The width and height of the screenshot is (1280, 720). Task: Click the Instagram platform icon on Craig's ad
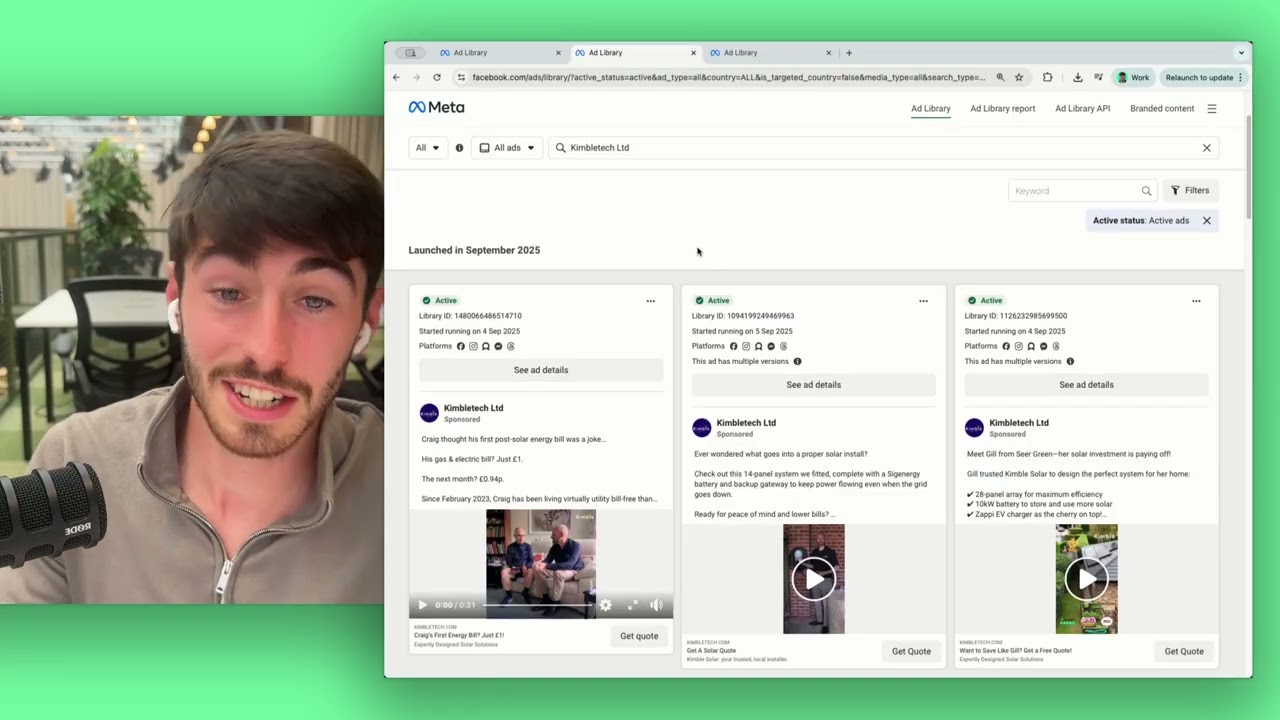click(473, 346)
